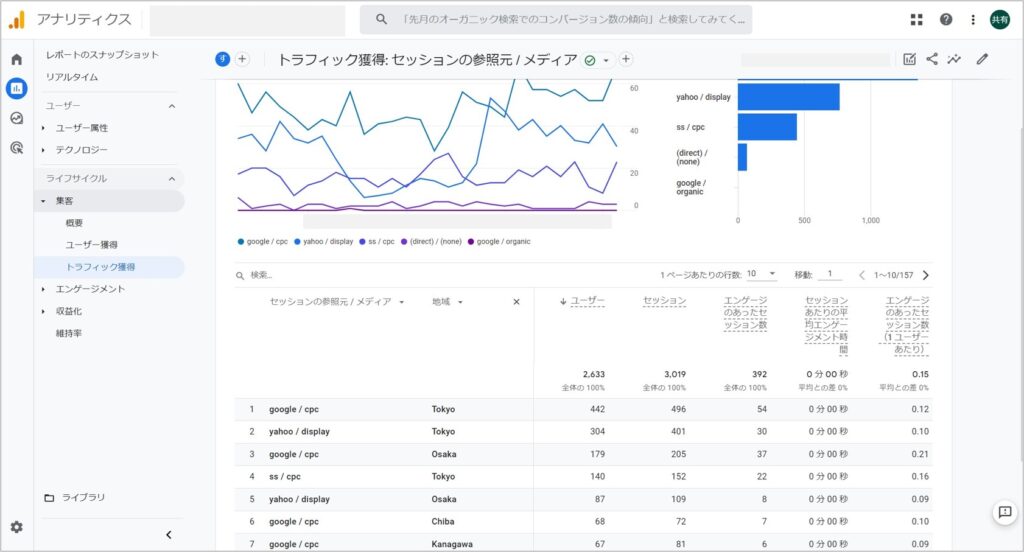This screenshot has width=1024, height=552.
Task: Toggle google / cpc legend item
Action: tap(263, 242)
